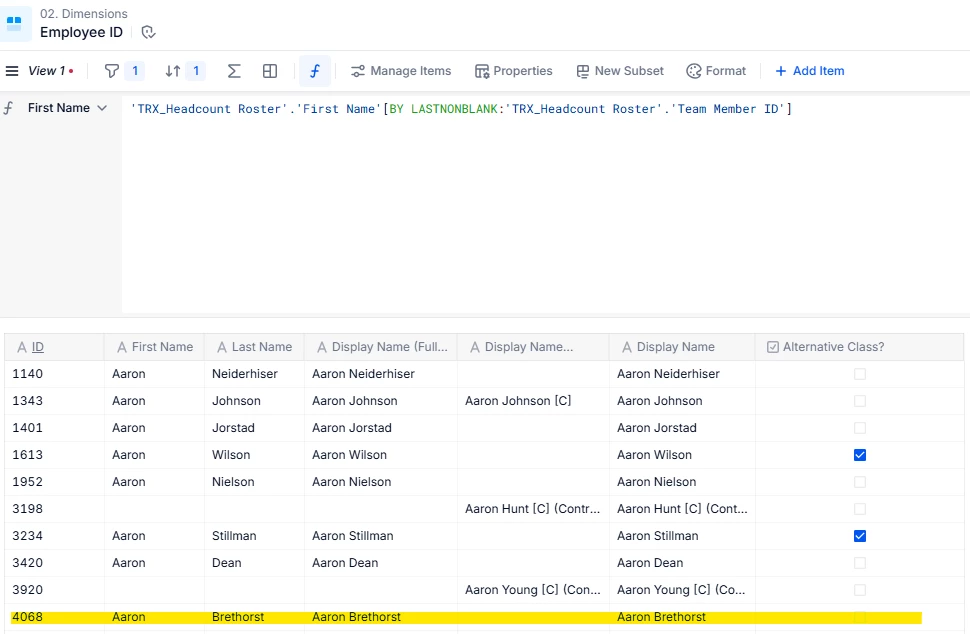This screenshot has width=970, height=634.
Task: Uncheck Alternative Class for Aaron Wilson
Action: tap(860, 455)
